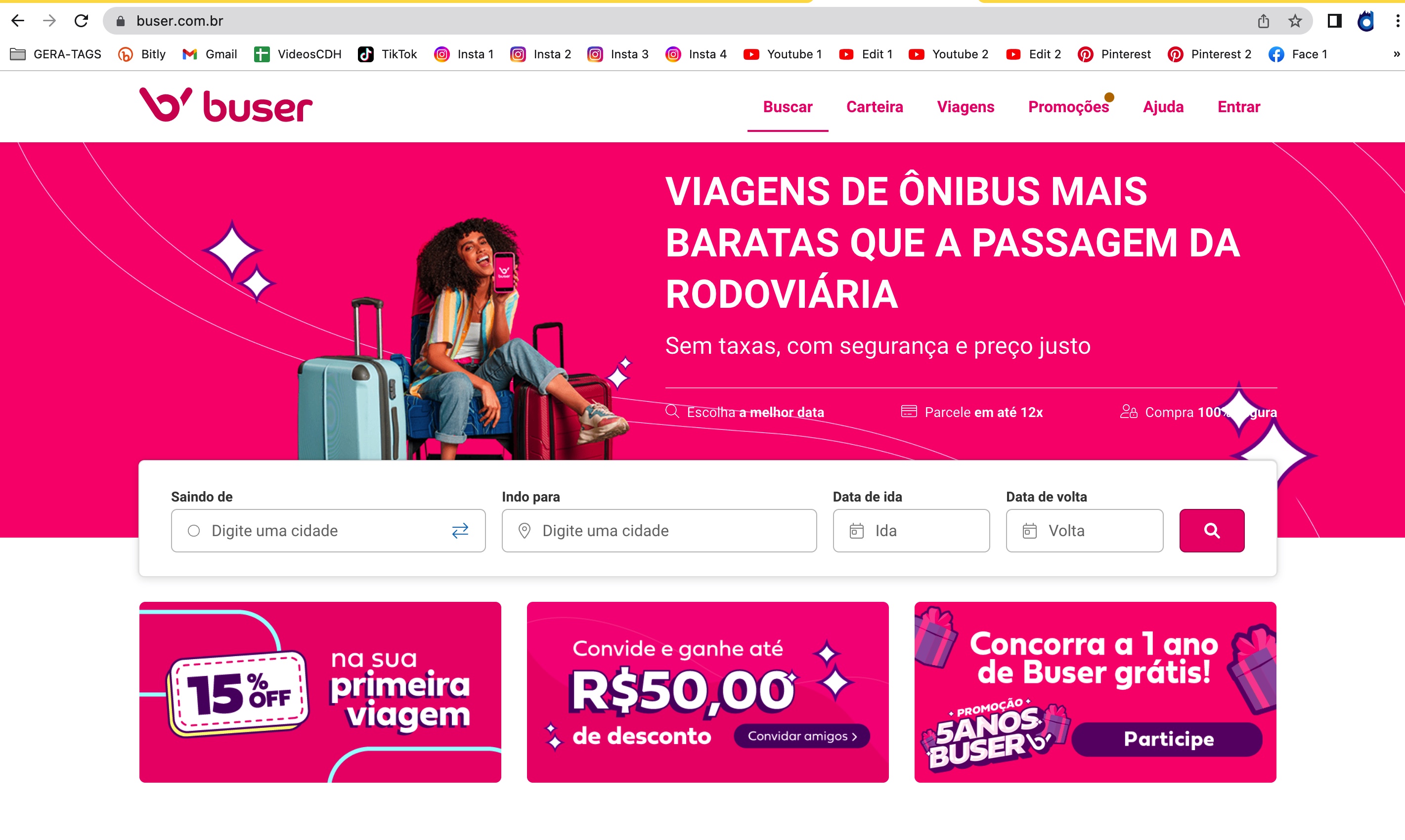This screenshot has width=1405, height=840.
Task: Open the side panel icon
Action: click(x=1334, y=21)
